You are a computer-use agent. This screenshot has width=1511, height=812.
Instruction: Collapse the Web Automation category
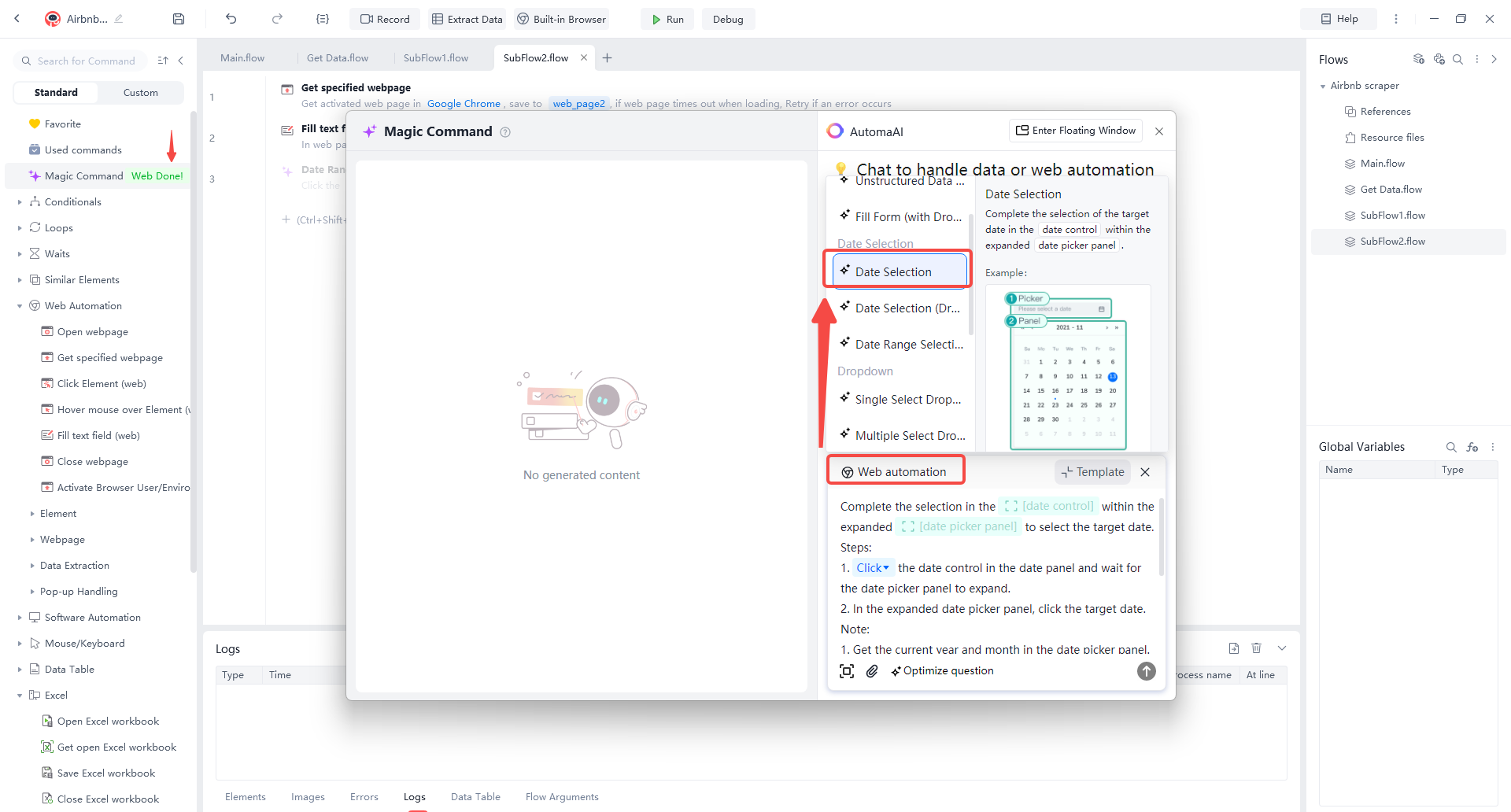coord(18,305)
